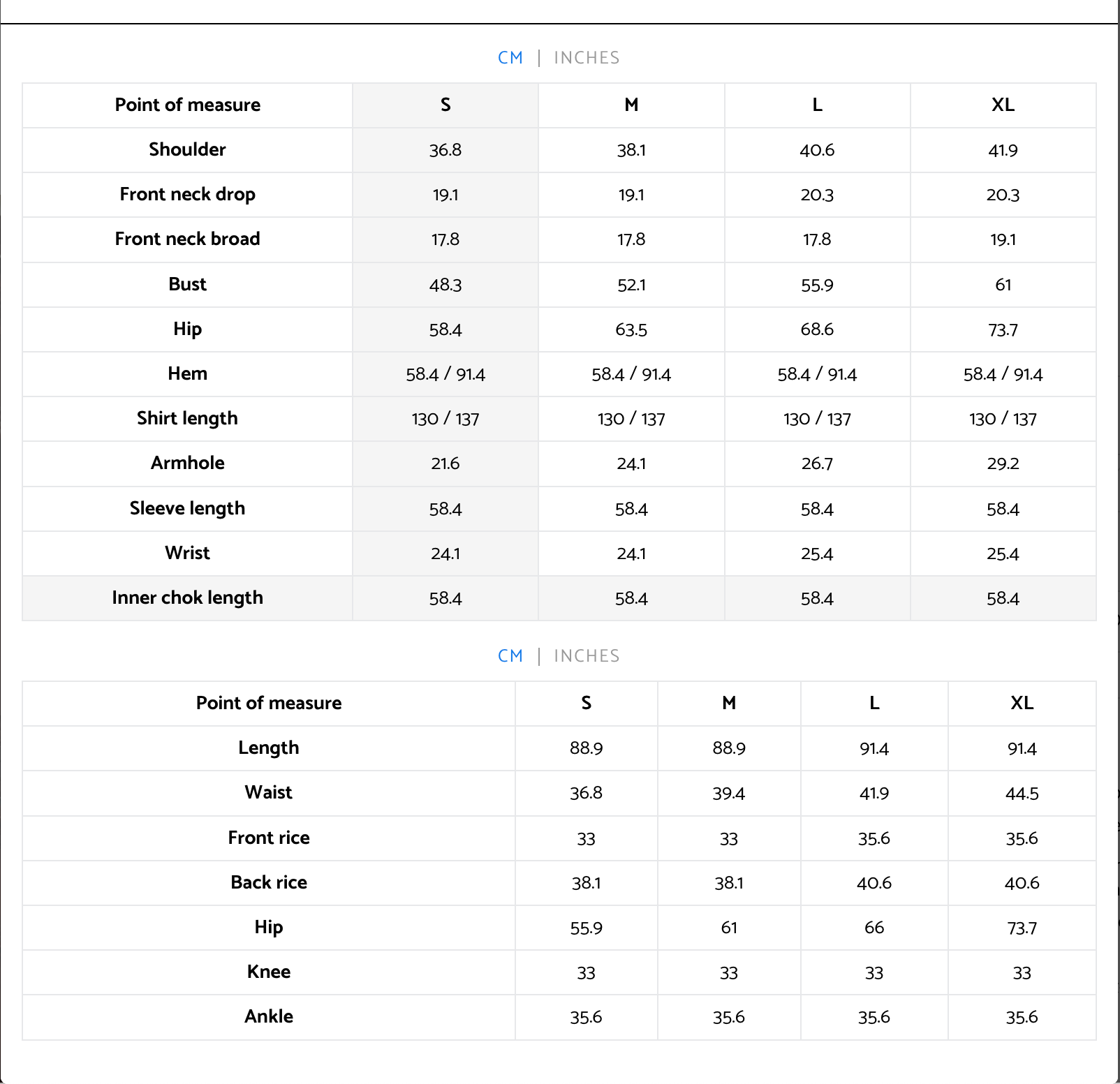The height and width of the screenshot is (1084, 1120).
Task: Select the Ankle row label
Action: pos(269,1016)
